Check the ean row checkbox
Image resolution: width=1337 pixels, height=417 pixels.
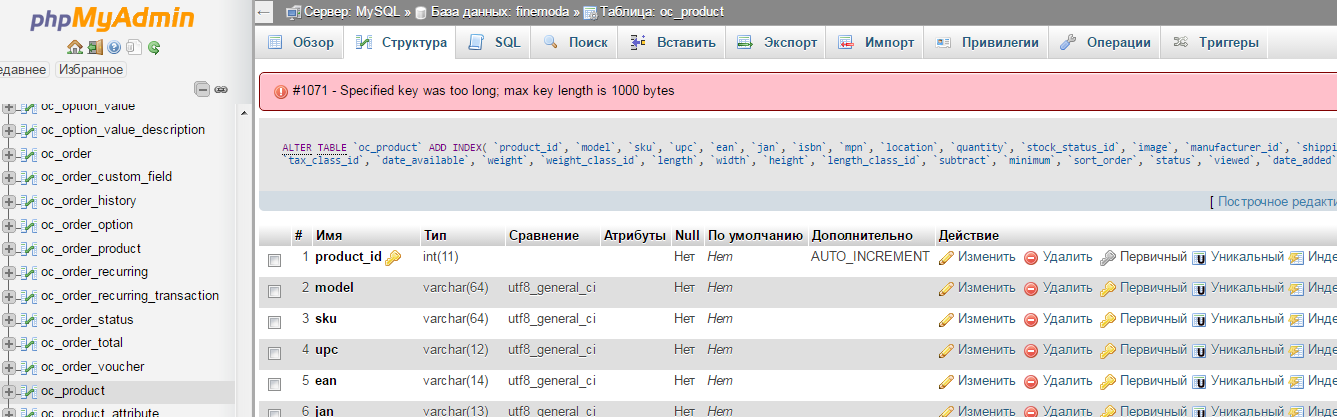point(275,384)
